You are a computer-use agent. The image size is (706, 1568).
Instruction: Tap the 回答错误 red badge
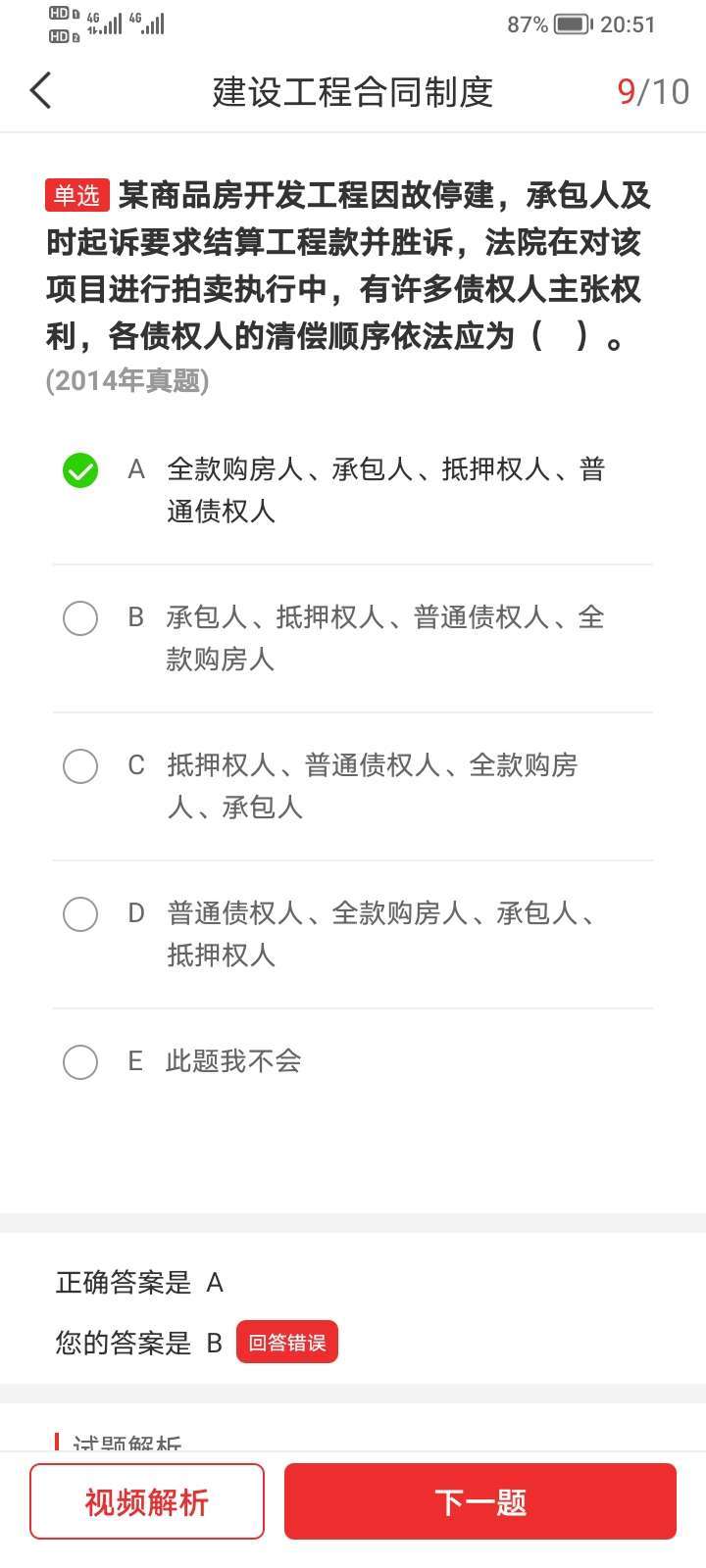(x=286, y=1343)
